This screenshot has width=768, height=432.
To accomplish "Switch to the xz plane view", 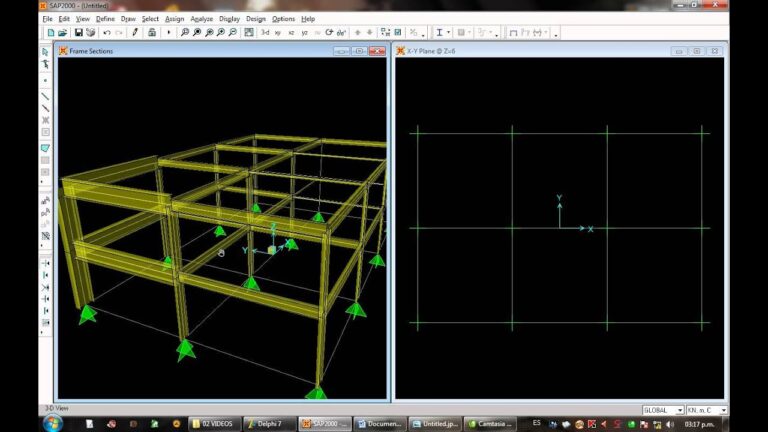I will point(291,33).
